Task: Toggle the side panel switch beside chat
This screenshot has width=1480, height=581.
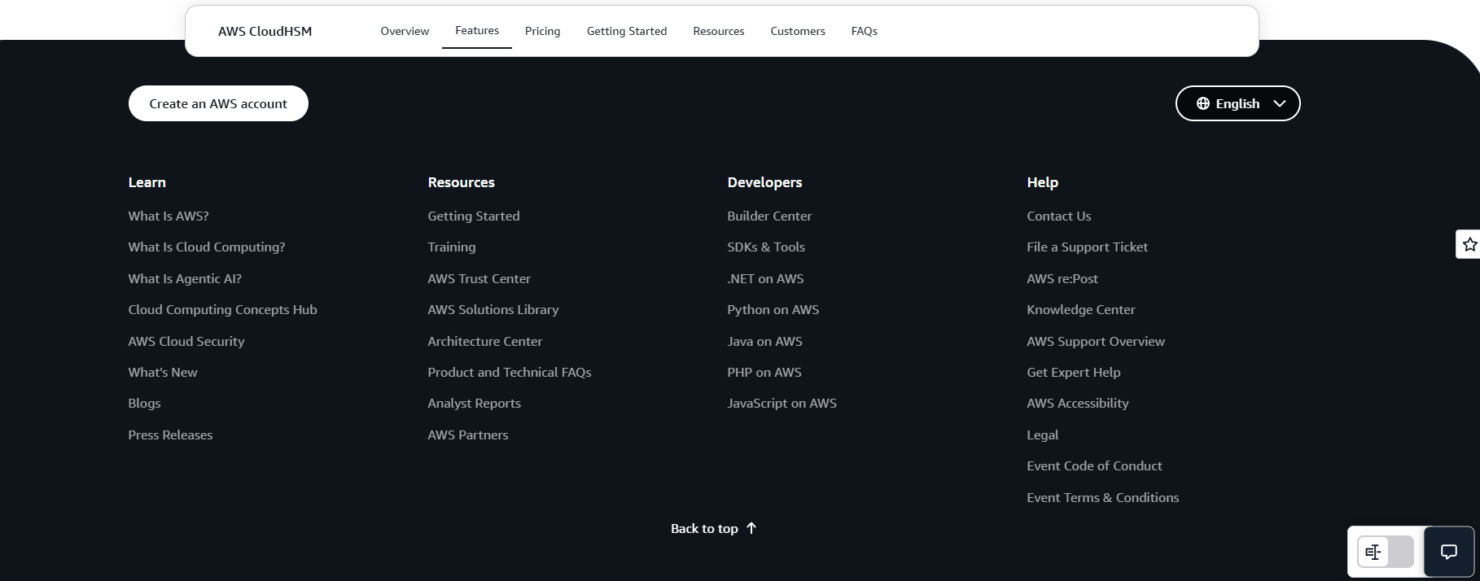Action: point(1386,552)
